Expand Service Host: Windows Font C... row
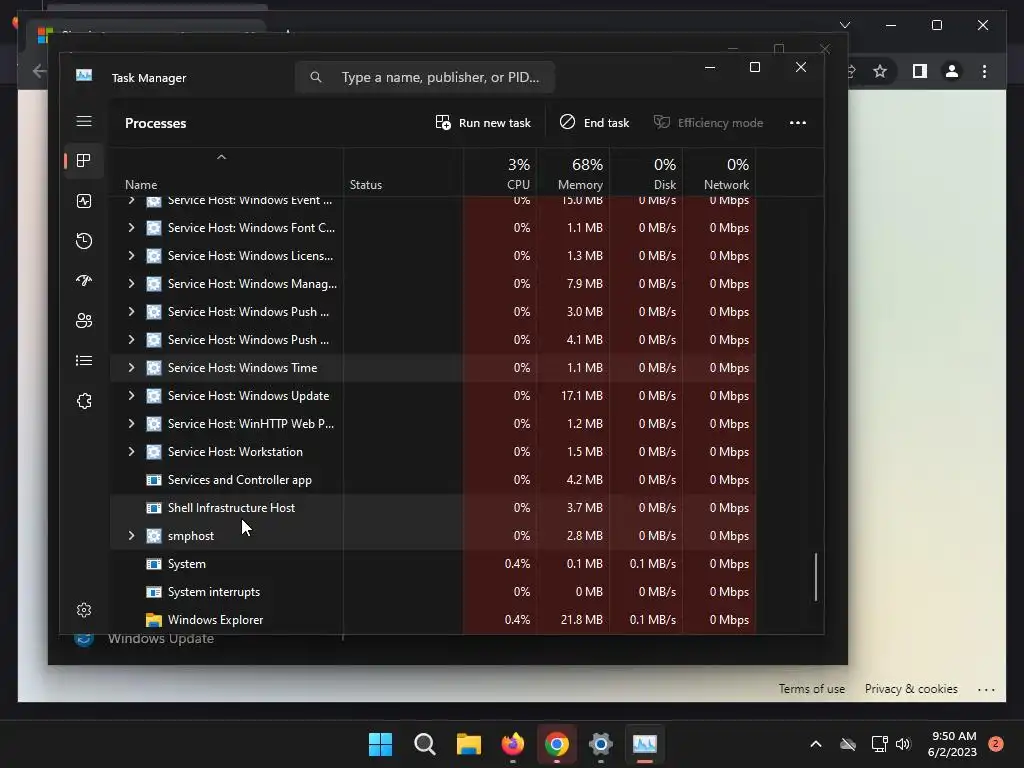The height and width of the screenshot is (768, 1024). click(131, 228)
